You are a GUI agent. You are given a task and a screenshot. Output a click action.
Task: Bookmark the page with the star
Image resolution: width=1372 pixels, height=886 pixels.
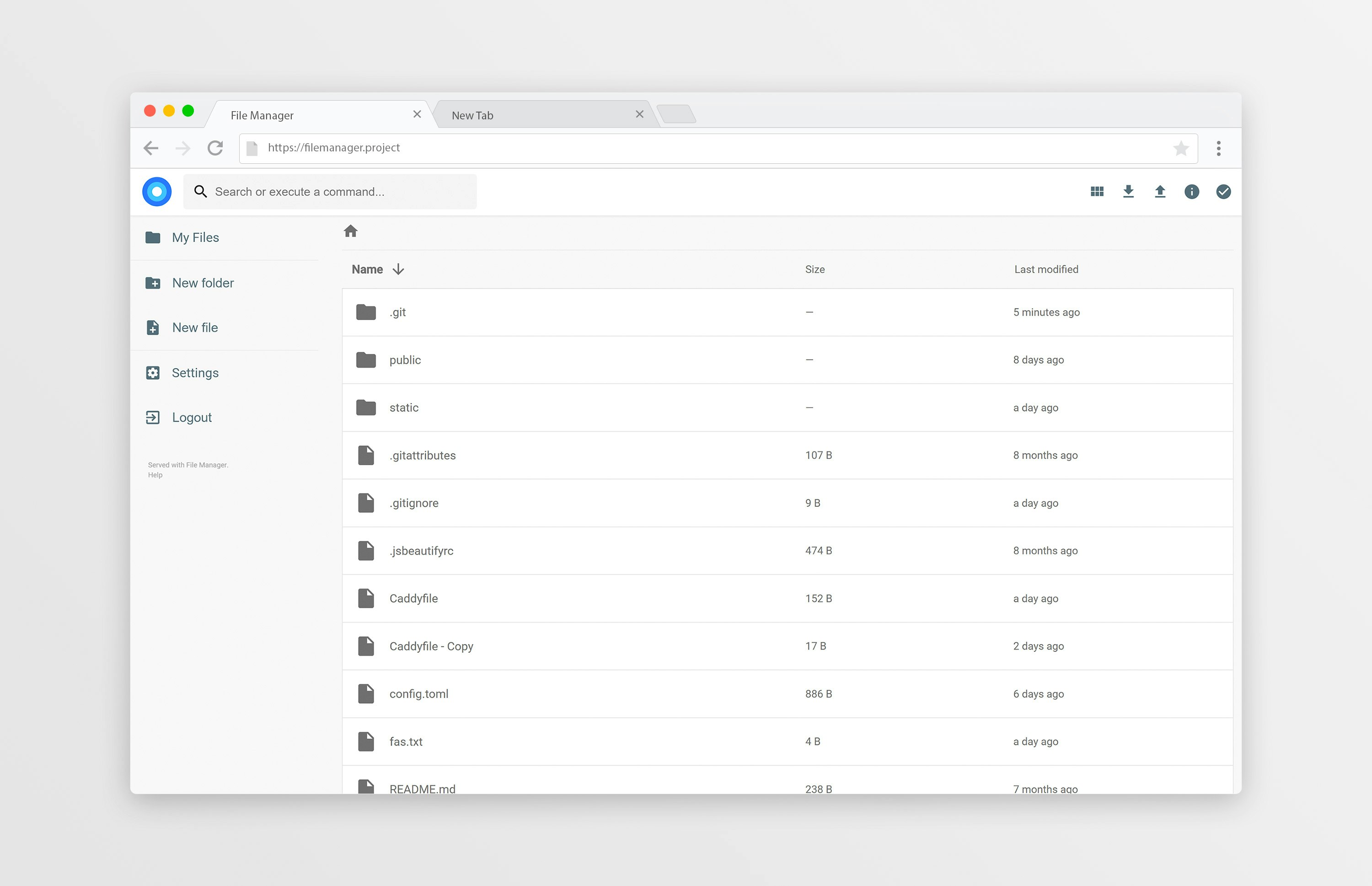tap(1182, 148)
